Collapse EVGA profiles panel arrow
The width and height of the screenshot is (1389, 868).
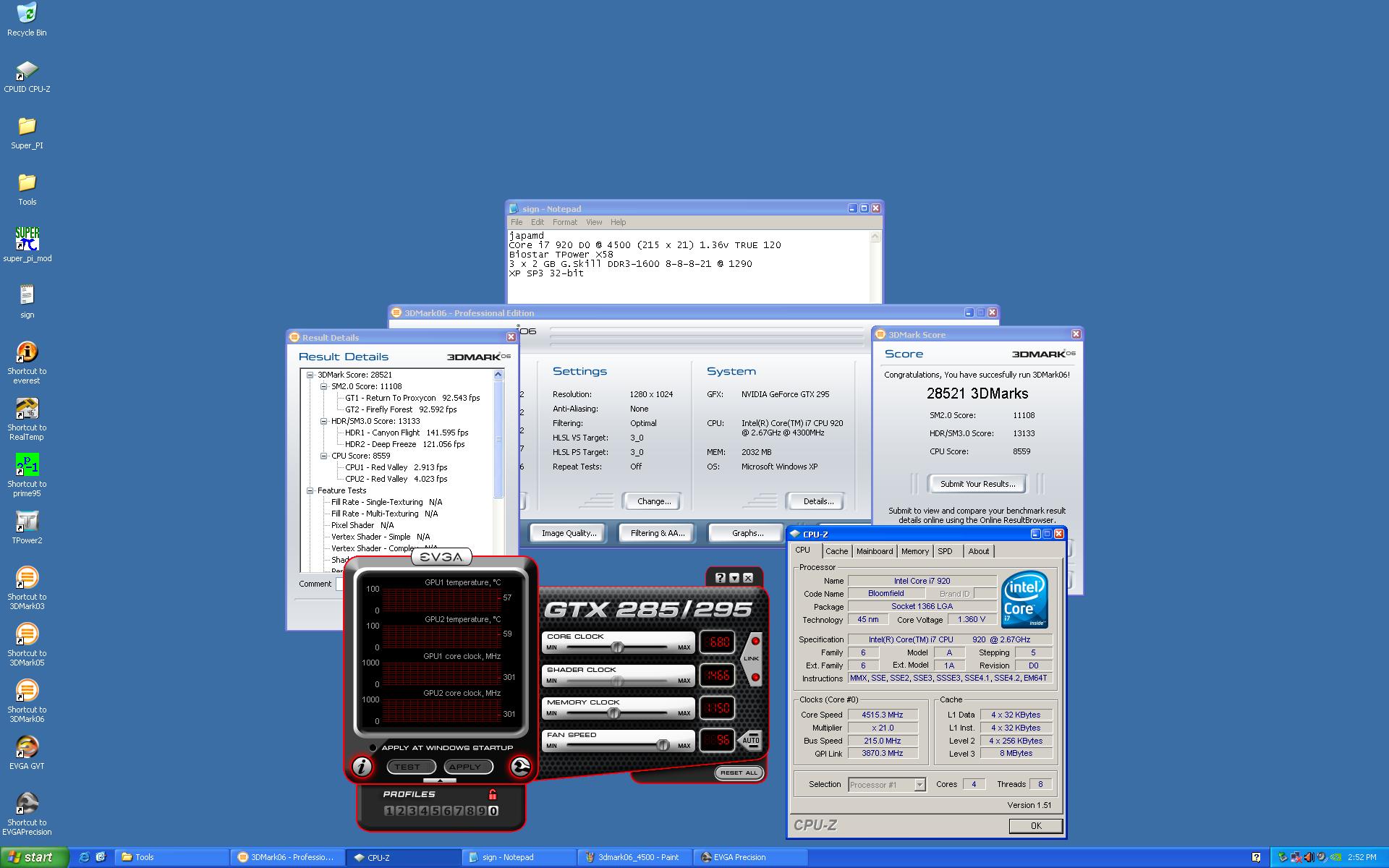click(x=440, y=780)
